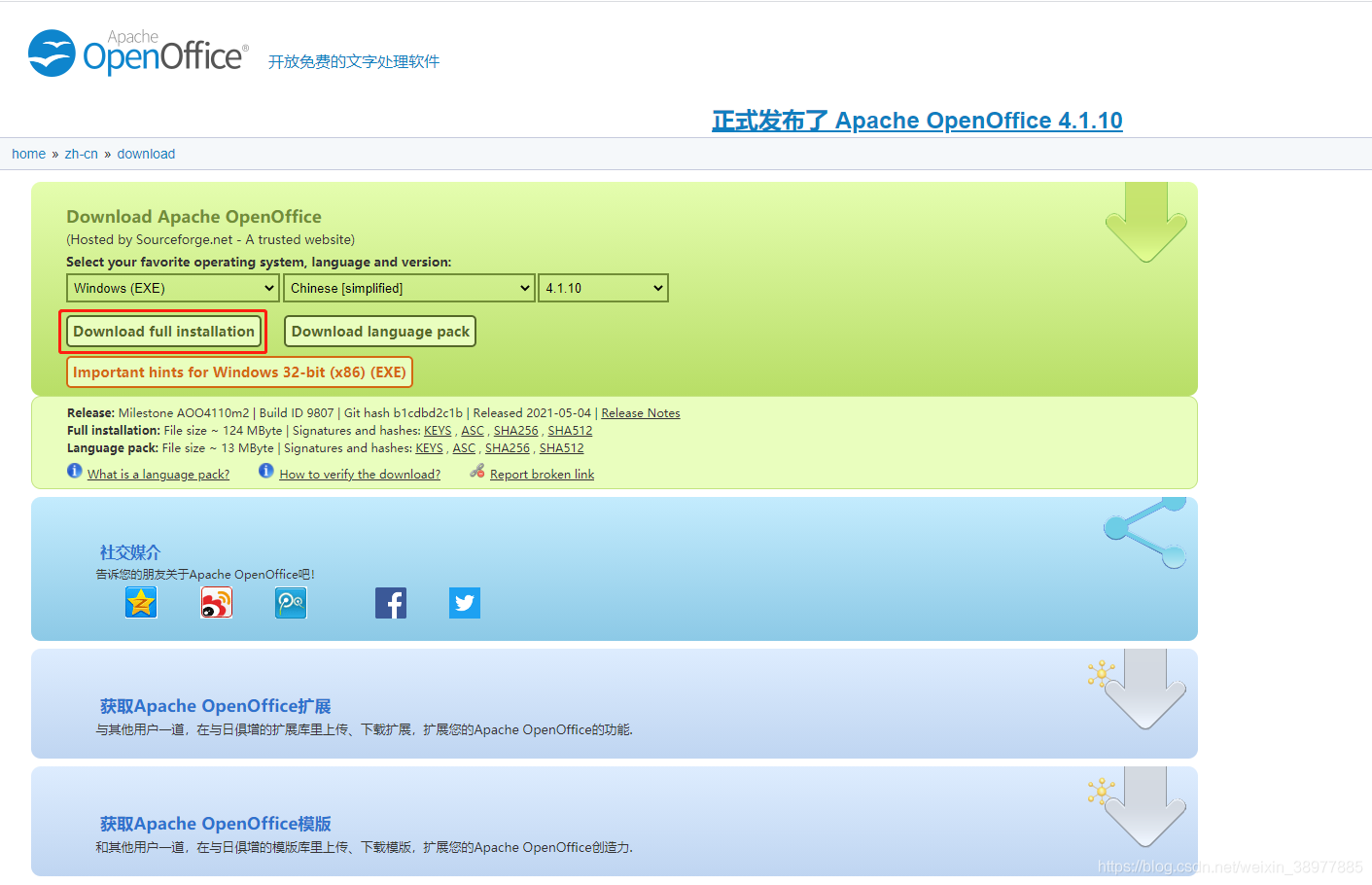Click info icon beside verify download

pos(266,472)
